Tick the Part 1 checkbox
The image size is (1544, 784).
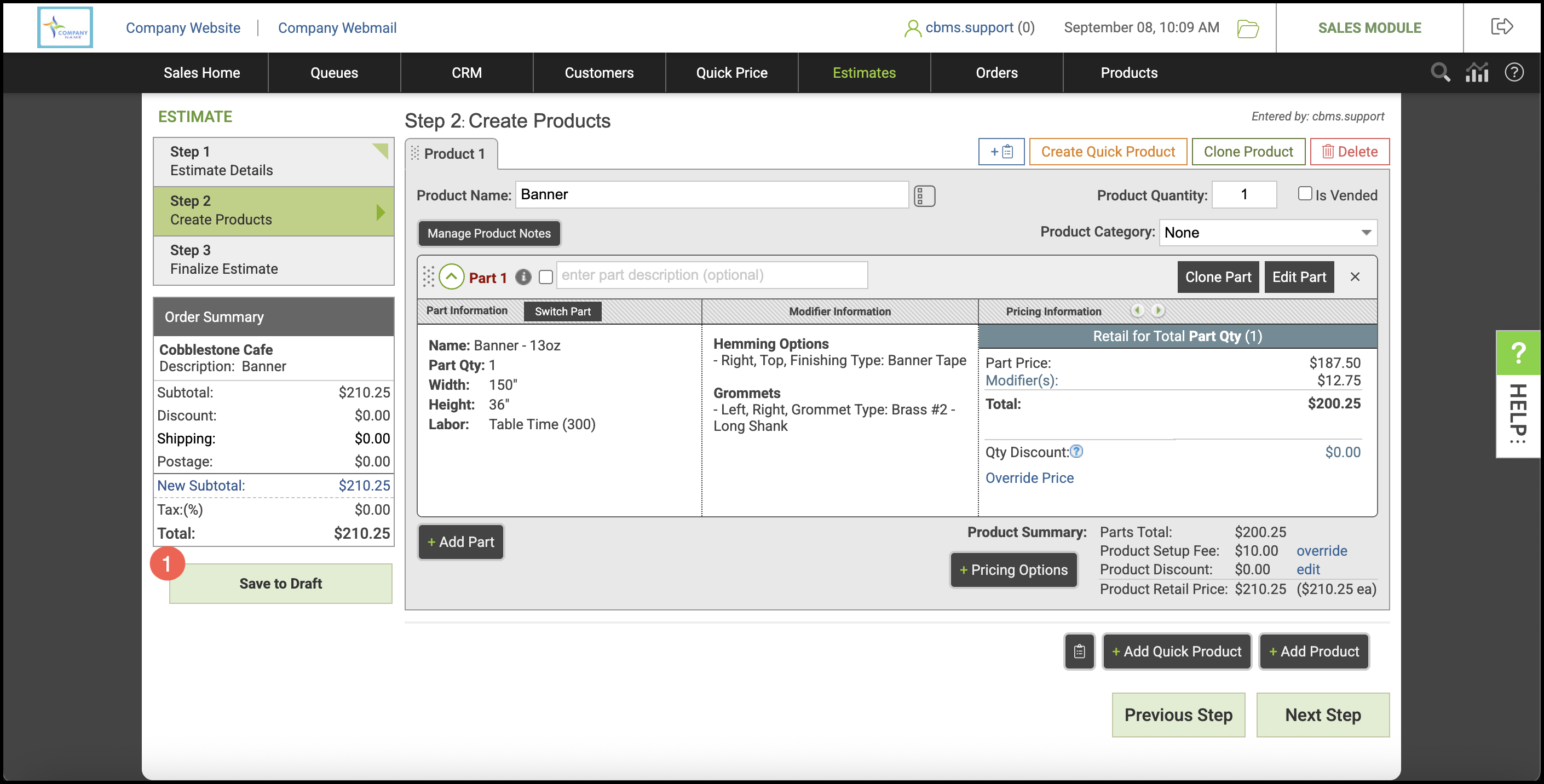(545, 277)
